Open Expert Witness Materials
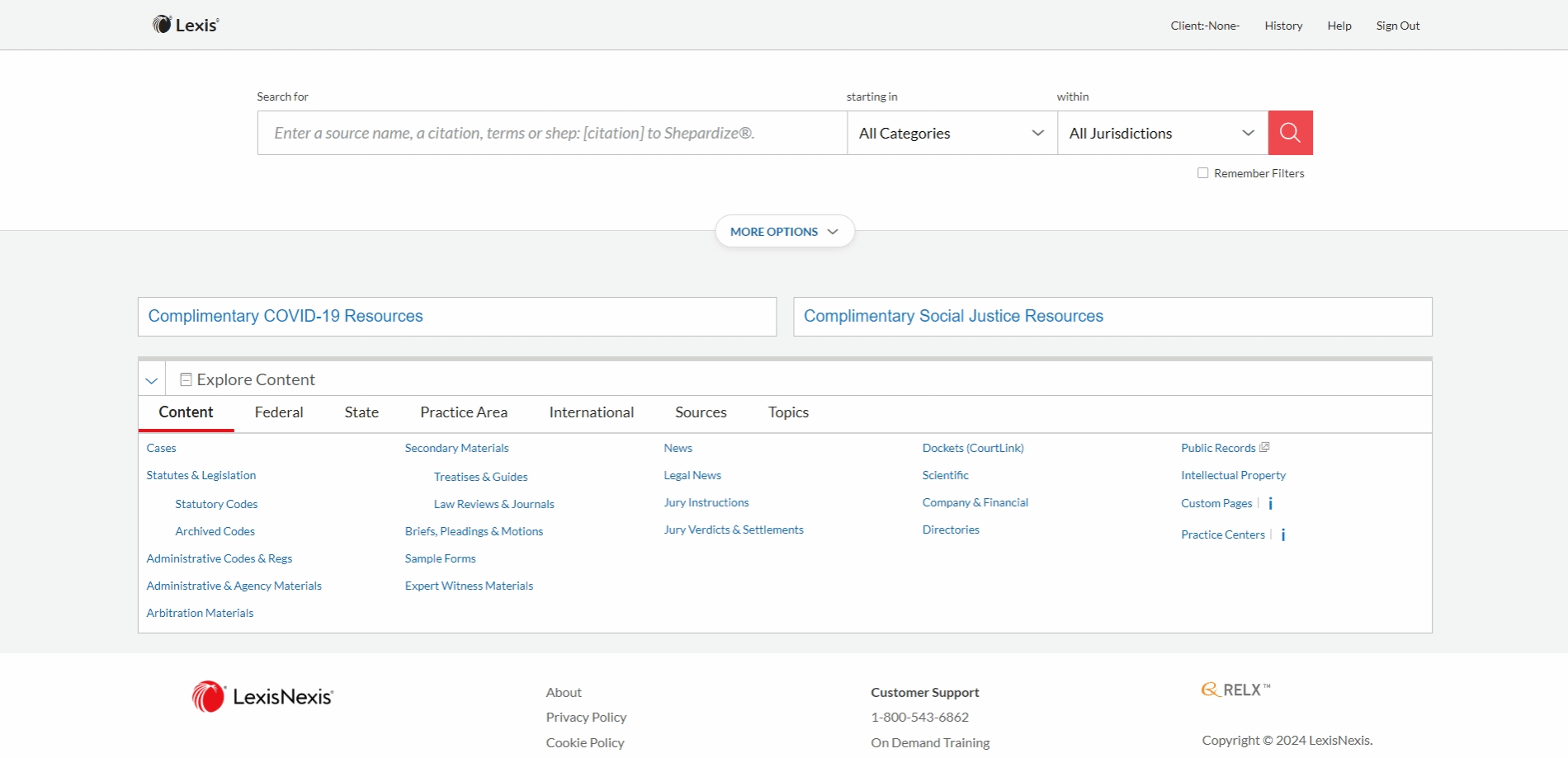Image resolution: width=1568 pixels, height=758 pixels. click(469, 586)
